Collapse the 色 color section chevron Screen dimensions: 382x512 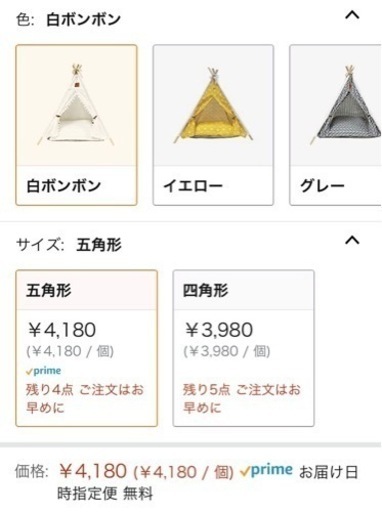(352, 15)
